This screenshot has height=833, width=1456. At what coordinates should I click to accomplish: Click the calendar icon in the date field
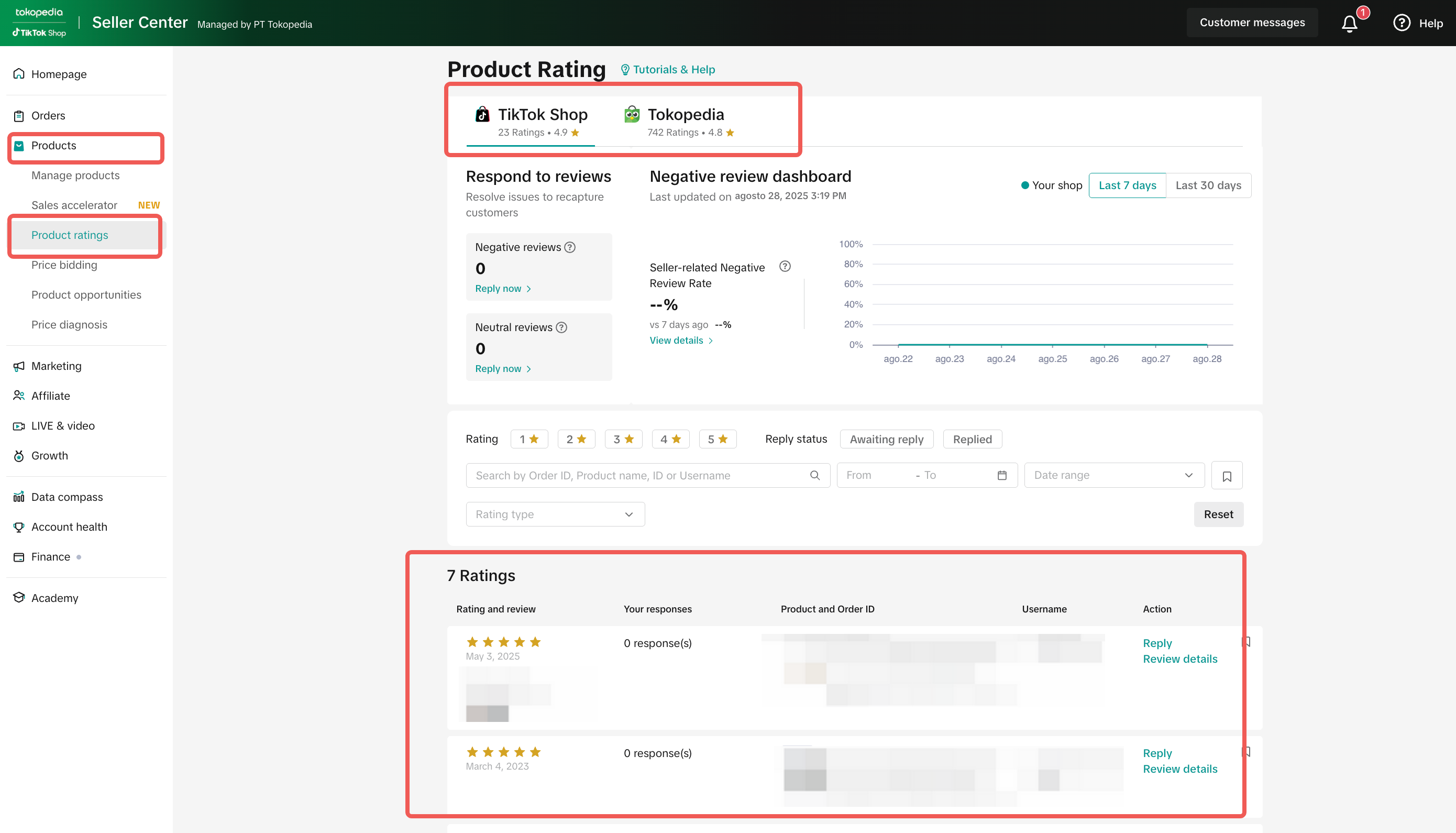click(1001, 475)
